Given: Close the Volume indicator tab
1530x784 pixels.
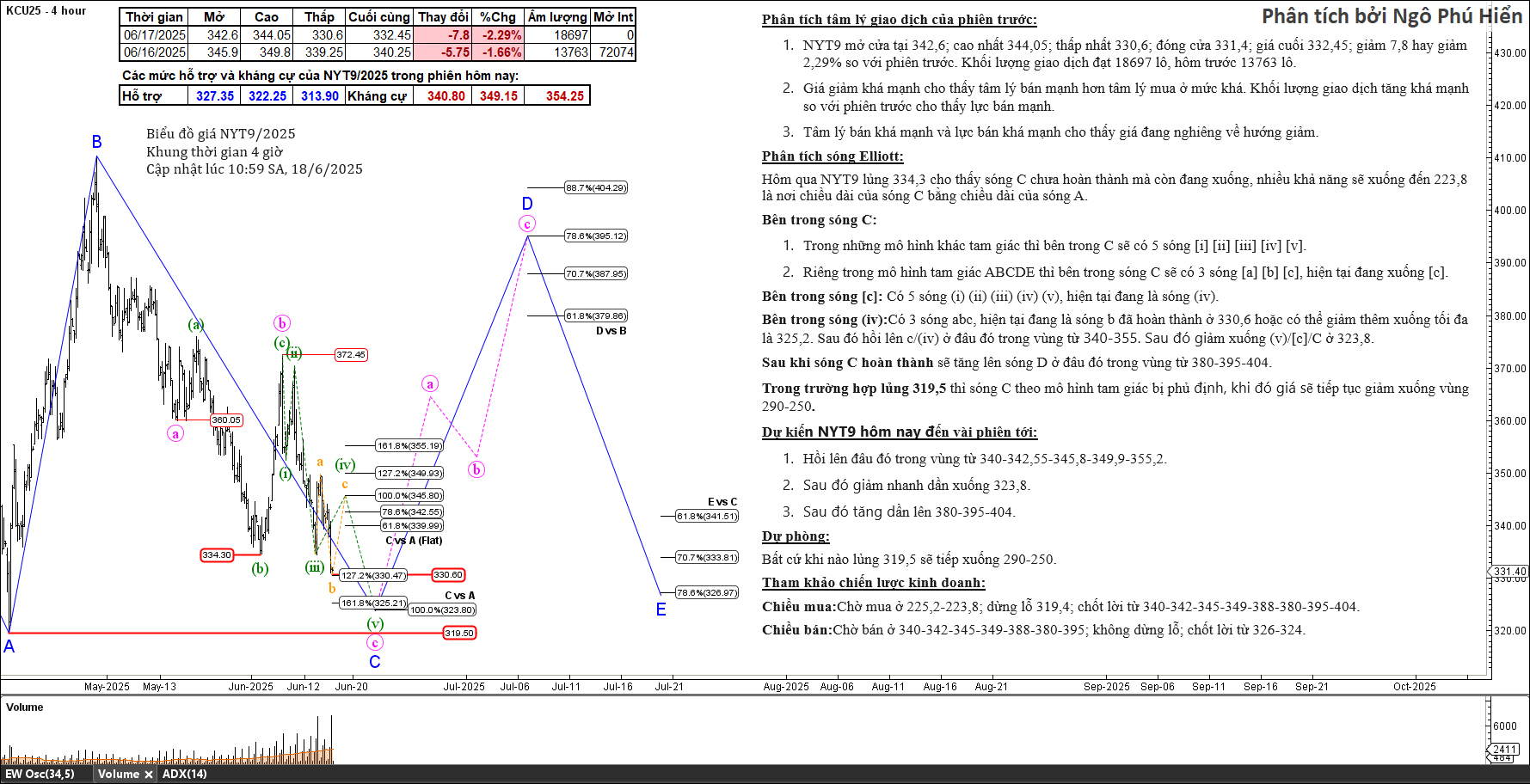Looking at the screenshot, I should point(148,774).
